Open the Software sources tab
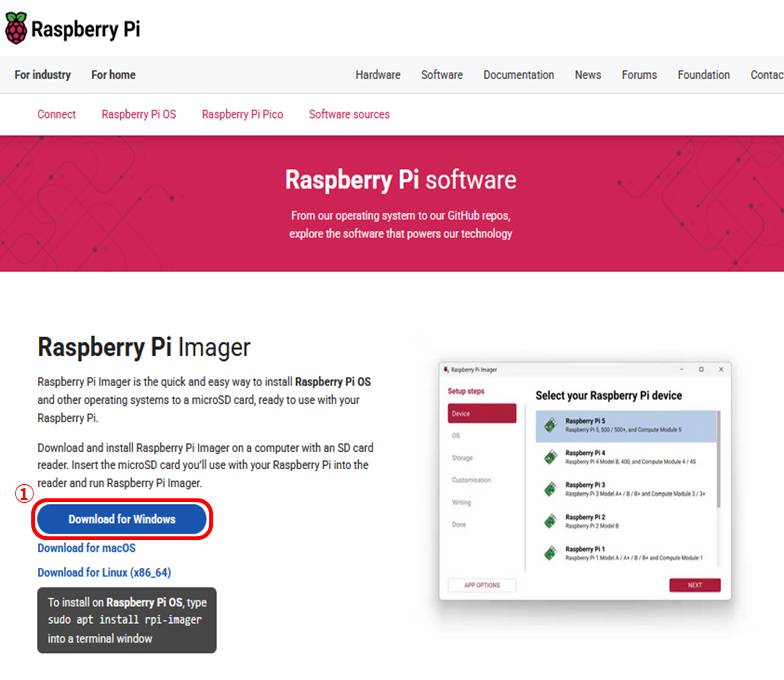Viewport: 784px width, 680px height. [x=349, y=114]
